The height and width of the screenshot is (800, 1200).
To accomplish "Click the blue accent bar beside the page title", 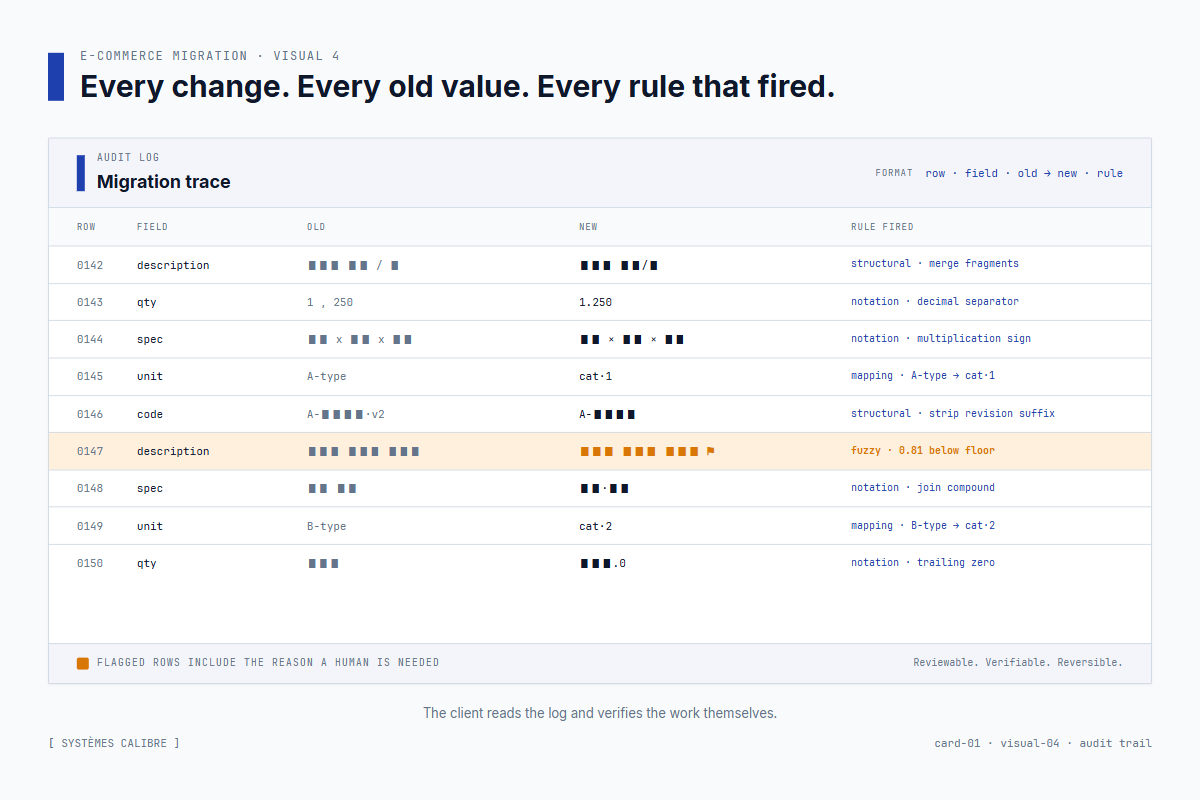I will pyautogui.click(x=55, y=78).
